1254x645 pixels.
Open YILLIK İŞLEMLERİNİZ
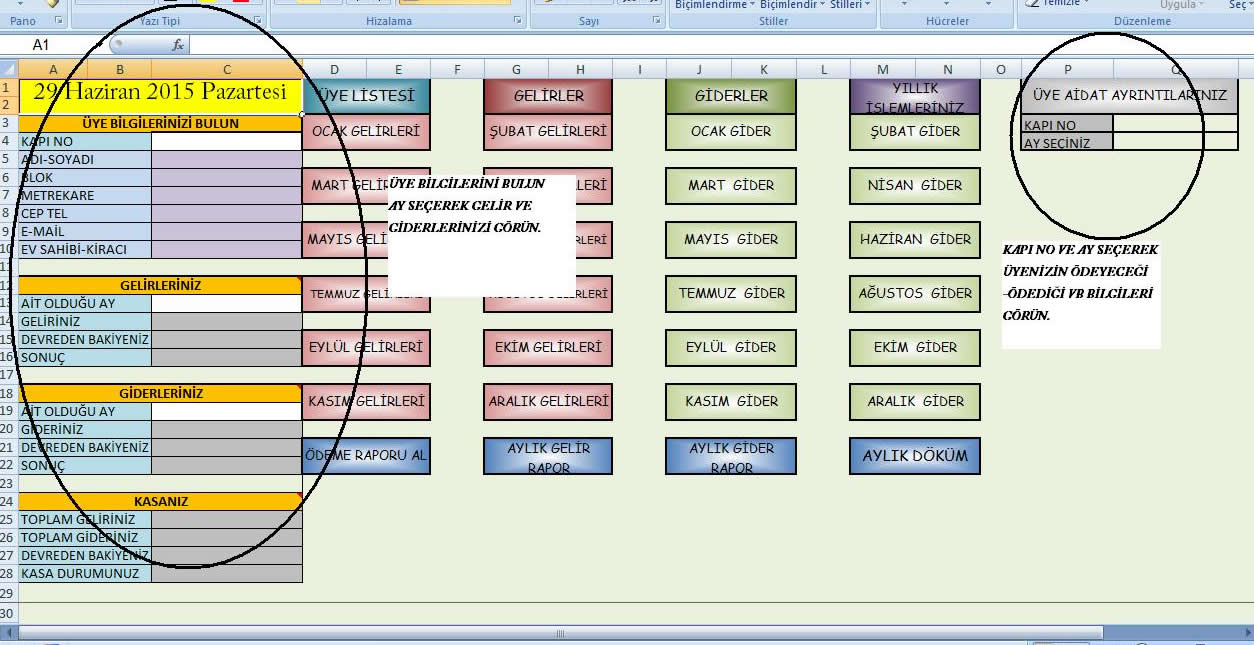point(914,95)
